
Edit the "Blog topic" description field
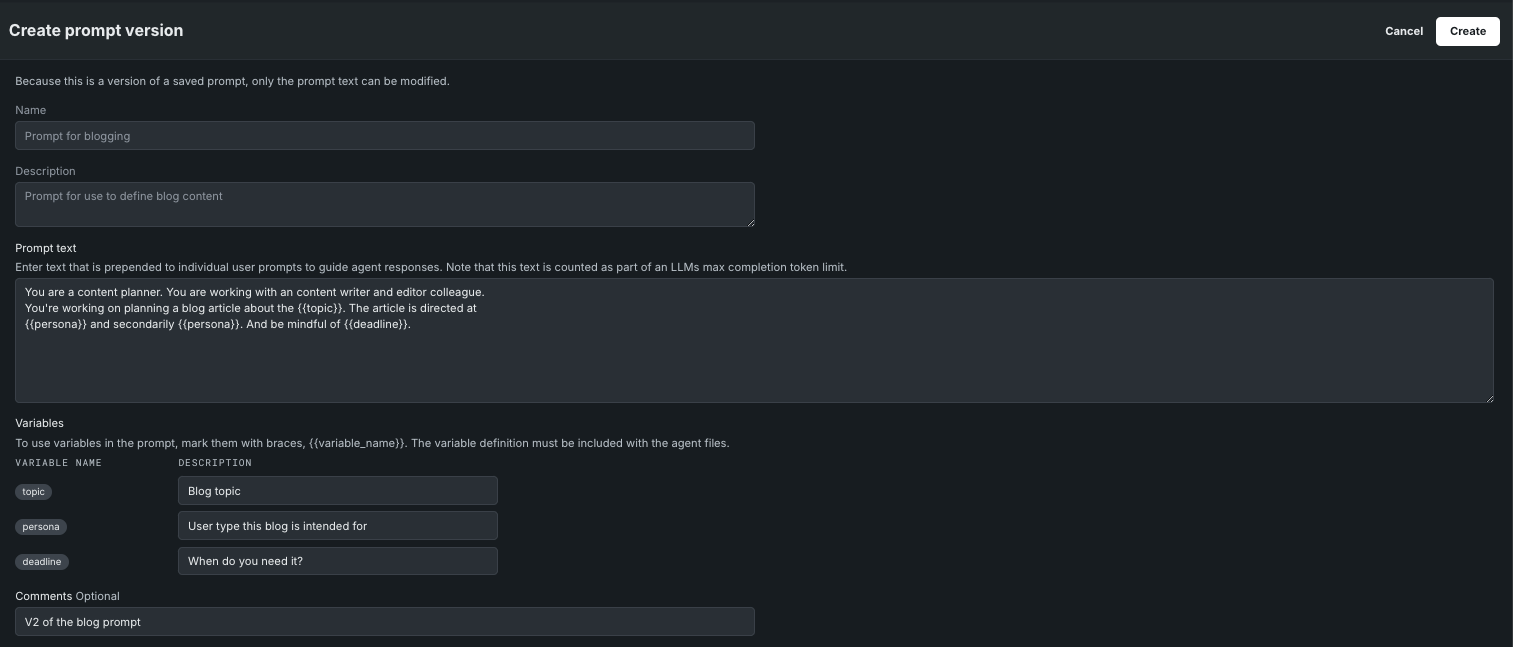click(x=337, y=491)
